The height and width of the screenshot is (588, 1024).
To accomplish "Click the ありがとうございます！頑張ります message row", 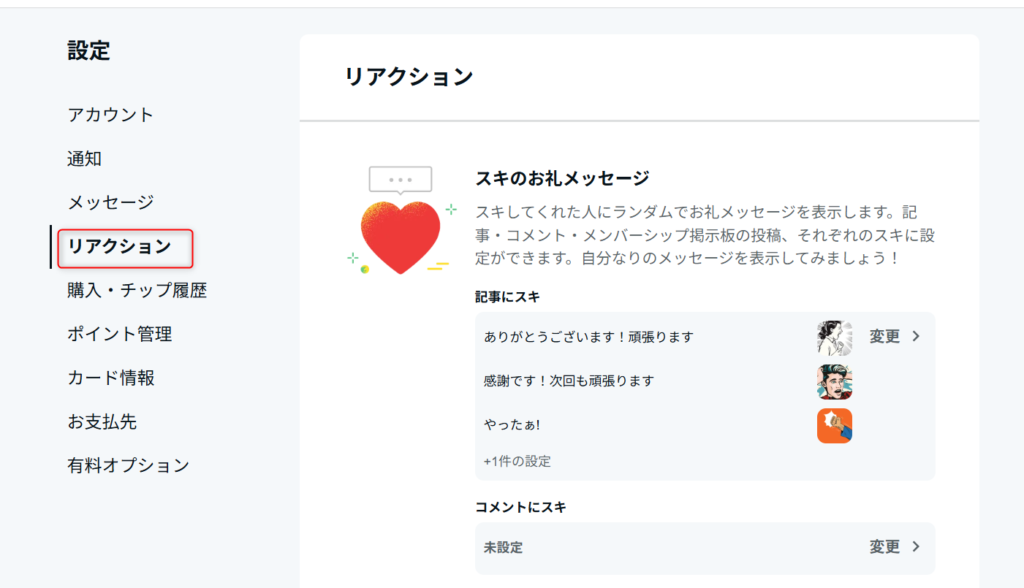I will click(588, 337).
